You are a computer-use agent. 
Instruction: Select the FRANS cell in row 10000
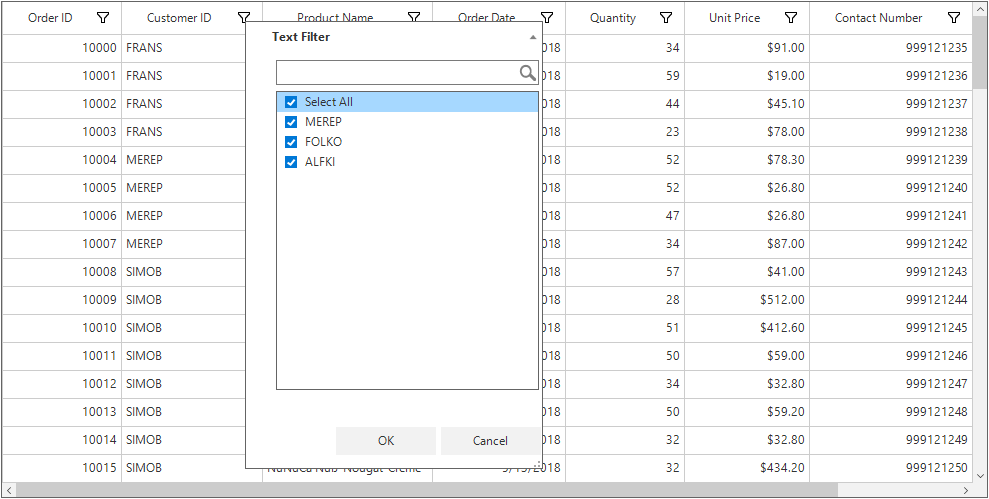[184, 48]
